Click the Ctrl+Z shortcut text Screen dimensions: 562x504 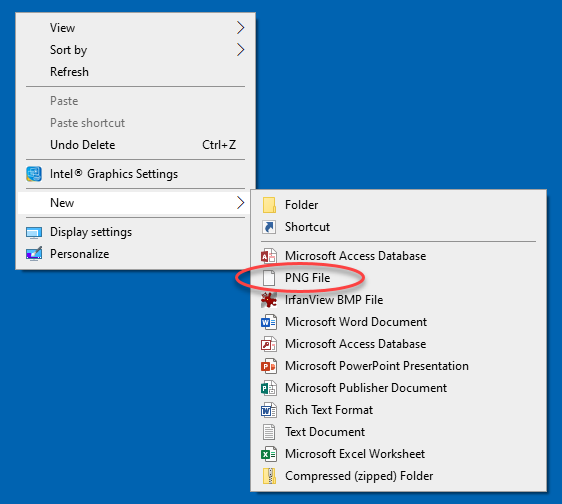pyautogui.click(x=219, y=145)
